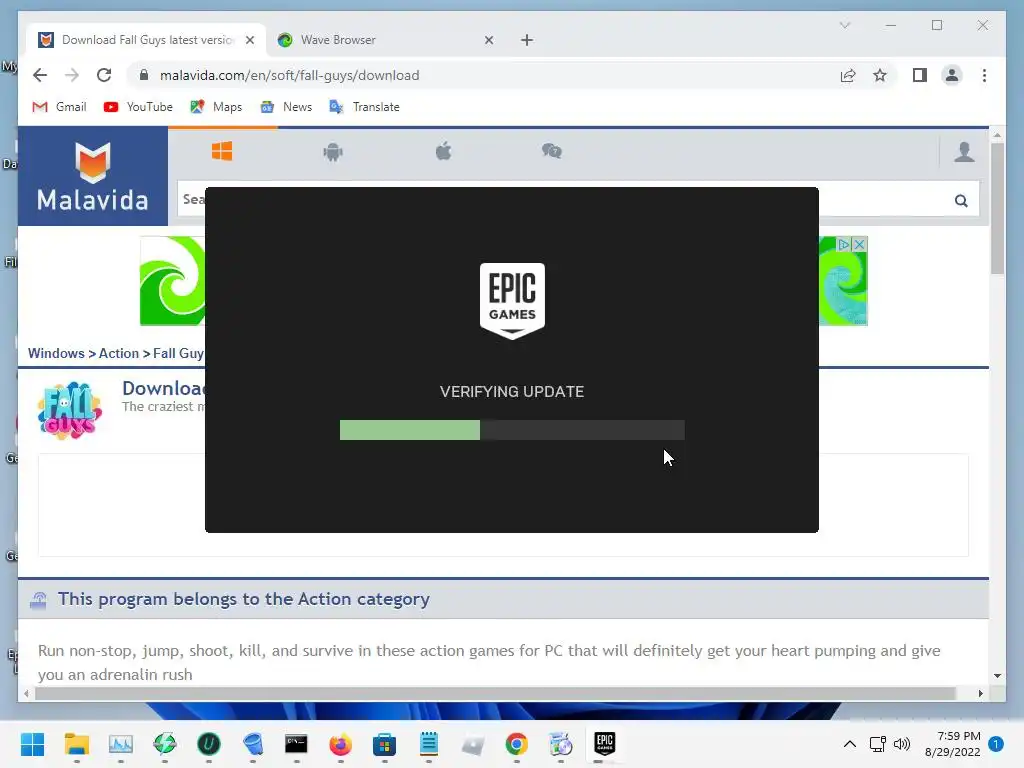This screenshot has width=1024, height=768.
Task: Open Malavida user account icon
Action: (x=964, y=152)
